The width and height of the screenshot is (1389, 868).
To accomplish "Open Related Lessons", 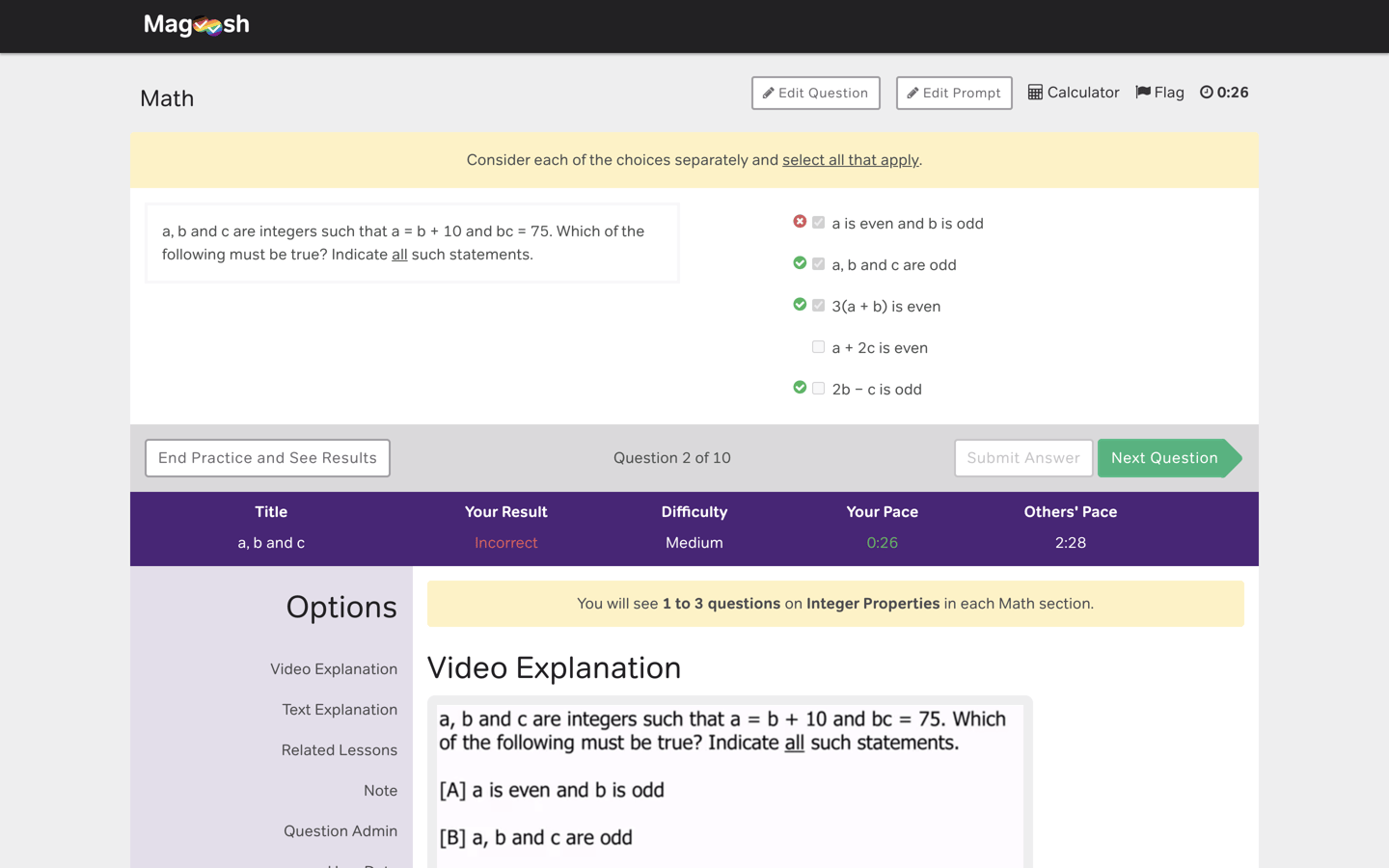I will (x=340, y=749).
